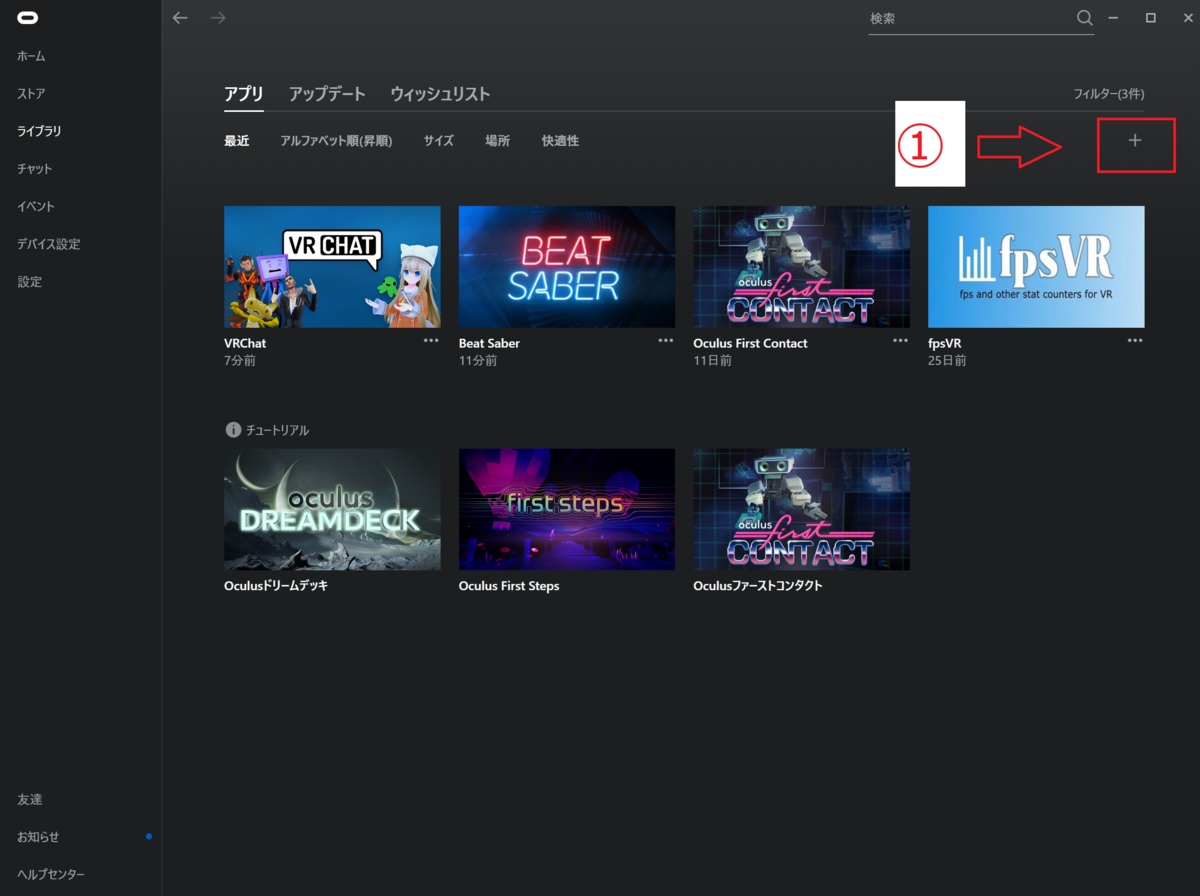Open the First Steps tutorial thumbnail

(567, 509)
